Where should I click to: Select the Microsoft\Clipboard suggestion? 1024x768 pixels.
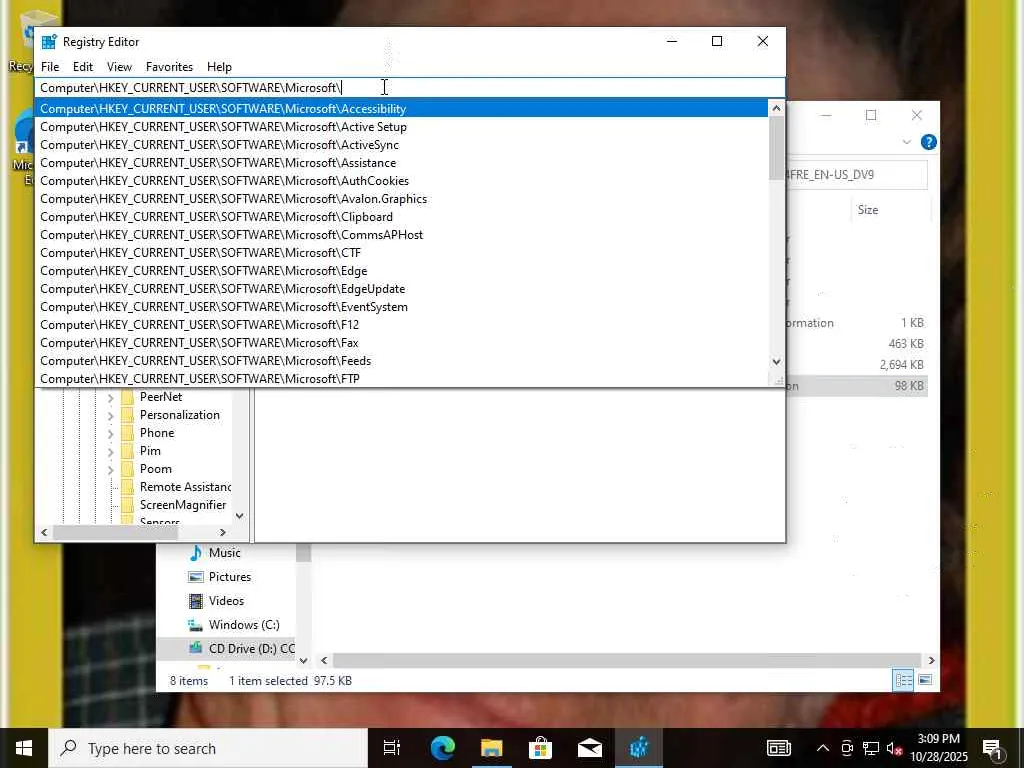[402, 217]
